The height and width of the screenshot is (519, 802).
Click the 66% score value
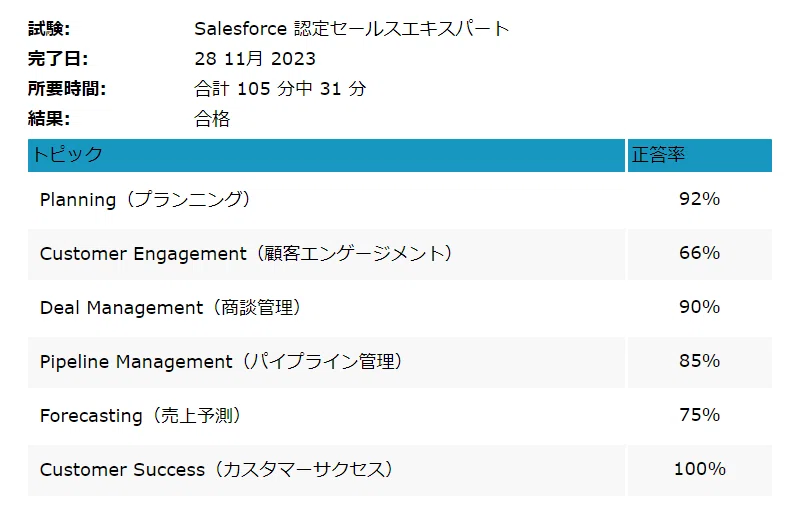pos(699,253)
